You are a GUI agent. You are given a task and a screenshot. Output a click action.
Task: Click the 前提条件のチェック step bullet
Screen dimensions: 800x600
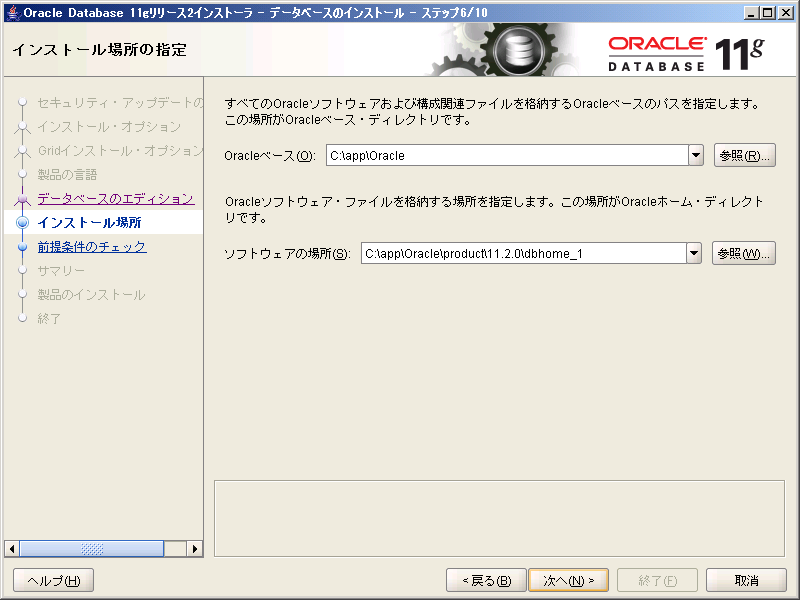(x=22, y=247)
